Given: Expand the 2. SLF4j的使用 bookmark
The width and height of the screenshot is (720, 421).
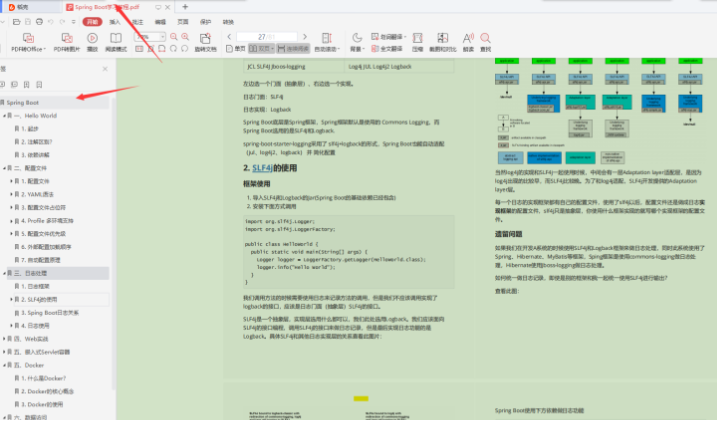Looking at the screenshot, I should [11, 299].
